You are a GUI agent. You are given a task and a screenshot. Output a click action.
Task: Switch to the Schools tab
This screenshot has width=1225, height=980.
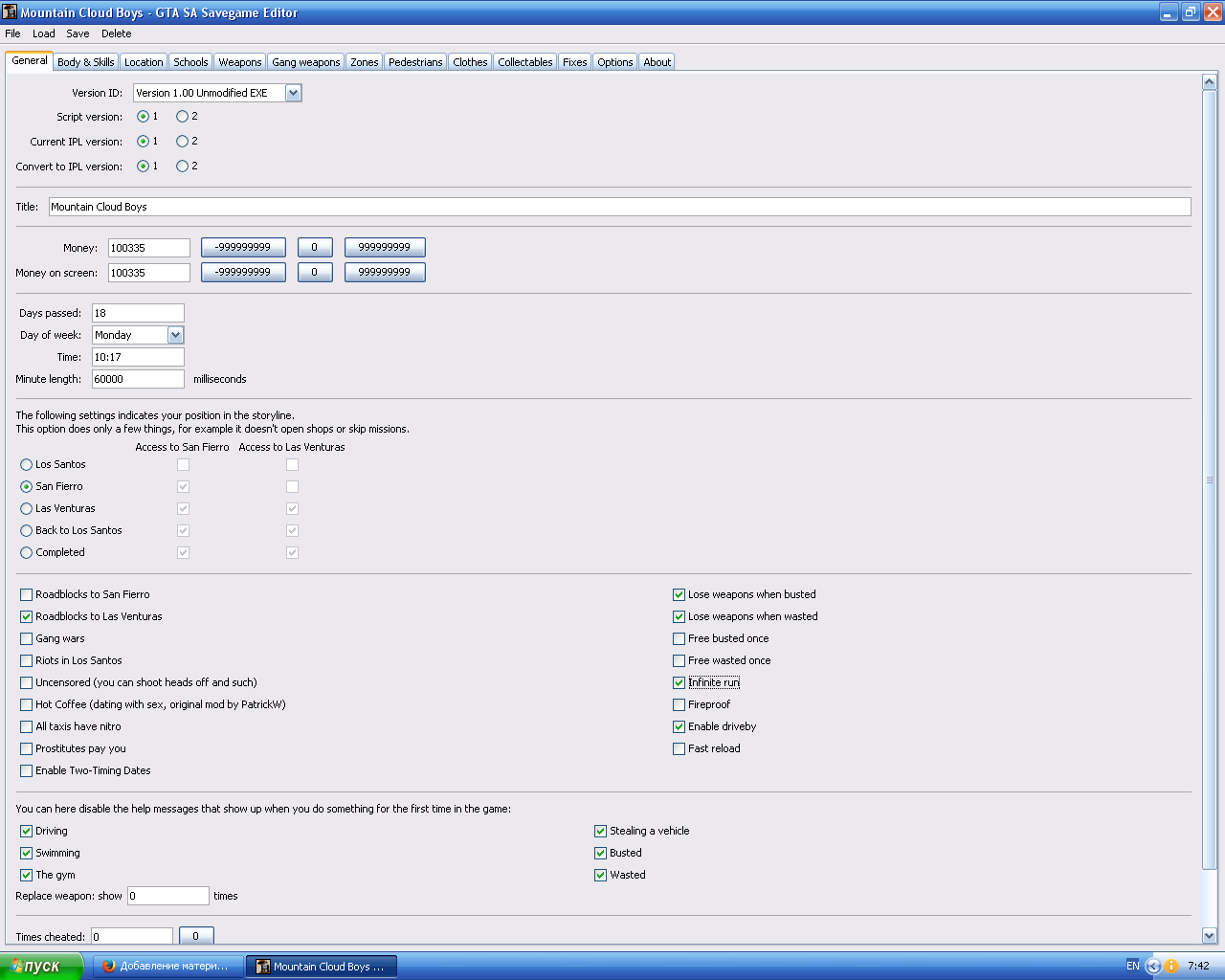(x=190, y=62)
